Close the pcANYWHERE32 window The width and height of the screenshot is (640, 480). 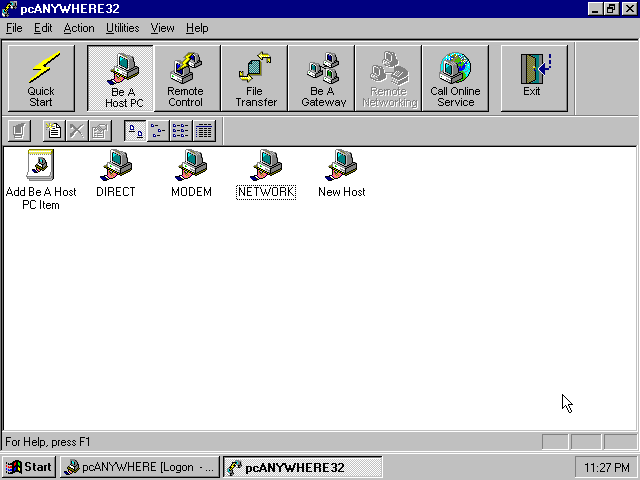[x=629, y=9]
